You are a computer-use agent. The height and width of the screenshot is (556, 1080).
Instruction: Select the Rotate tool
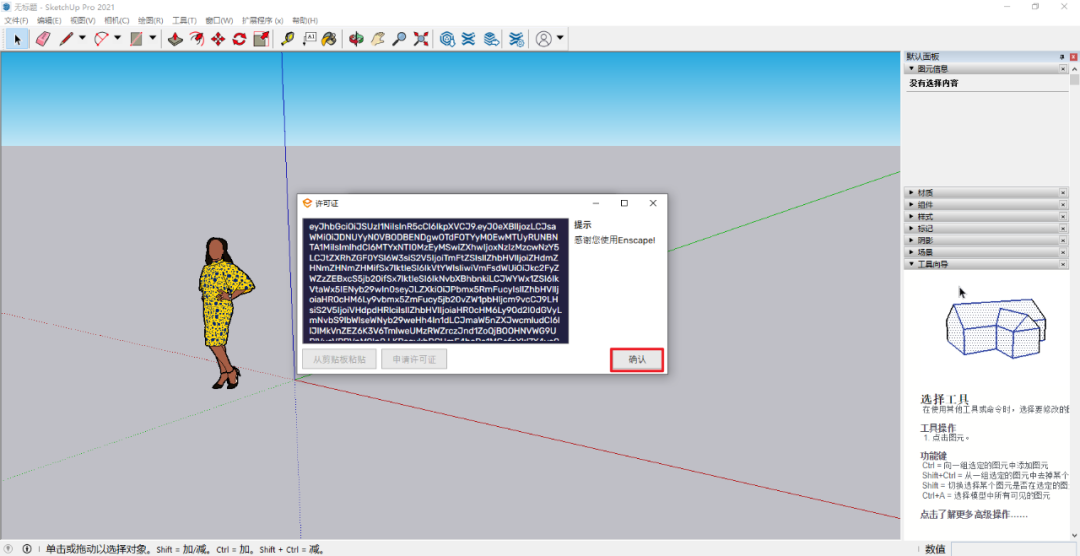point(239,39)
